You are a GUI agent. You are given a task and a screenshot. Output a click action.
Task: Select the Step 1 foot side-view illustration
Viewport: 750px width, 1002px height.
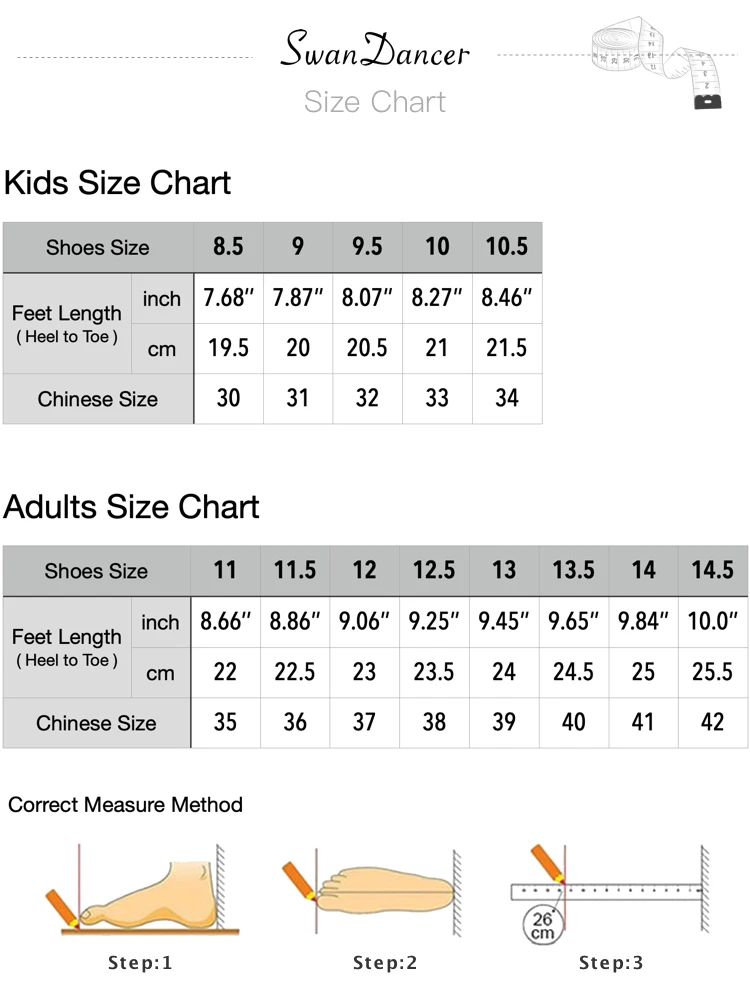pos(142,890)
